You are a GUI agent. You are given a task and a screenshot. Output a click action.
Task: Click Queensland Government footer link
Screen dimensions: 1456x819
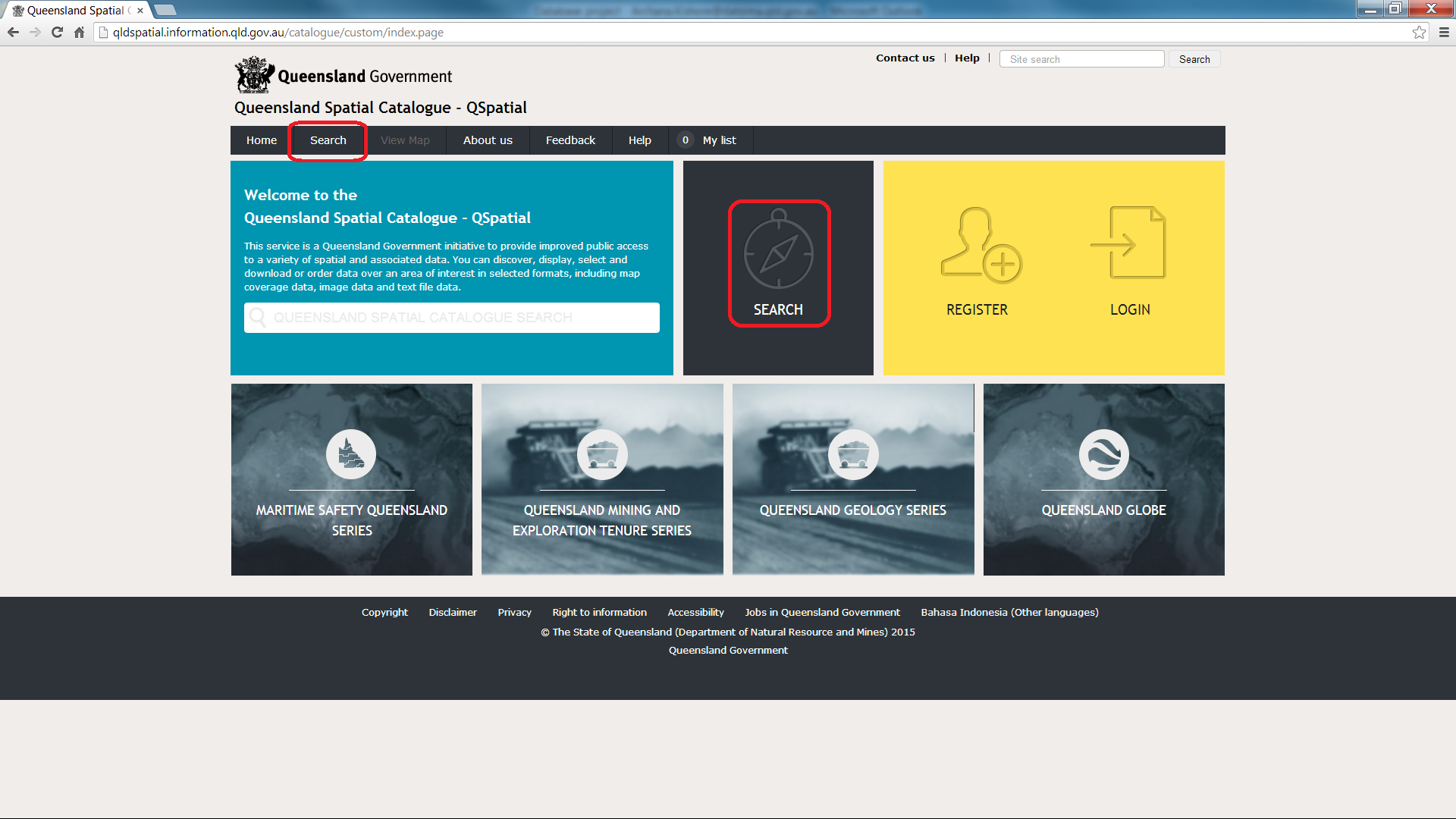click(x=728, y=650)
